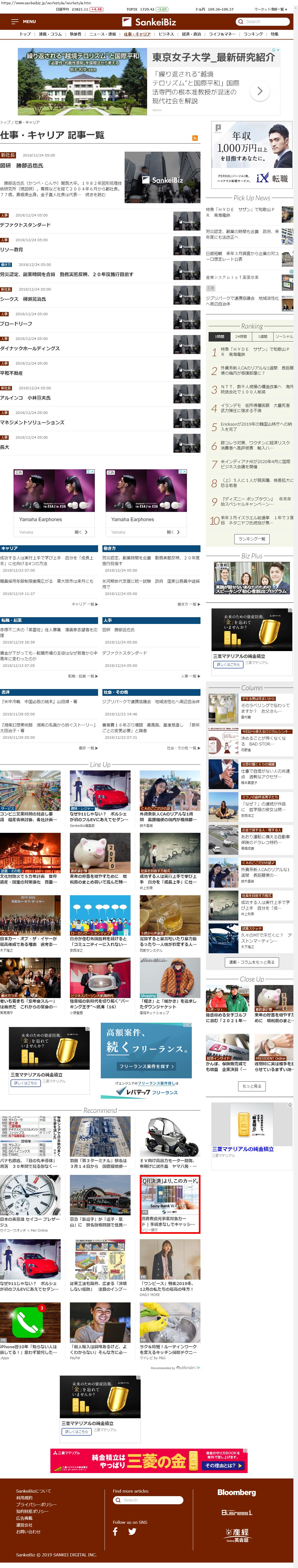Click the SankeiBiz logo in header
298x1568 pixels.
click(x=149, y=22)
